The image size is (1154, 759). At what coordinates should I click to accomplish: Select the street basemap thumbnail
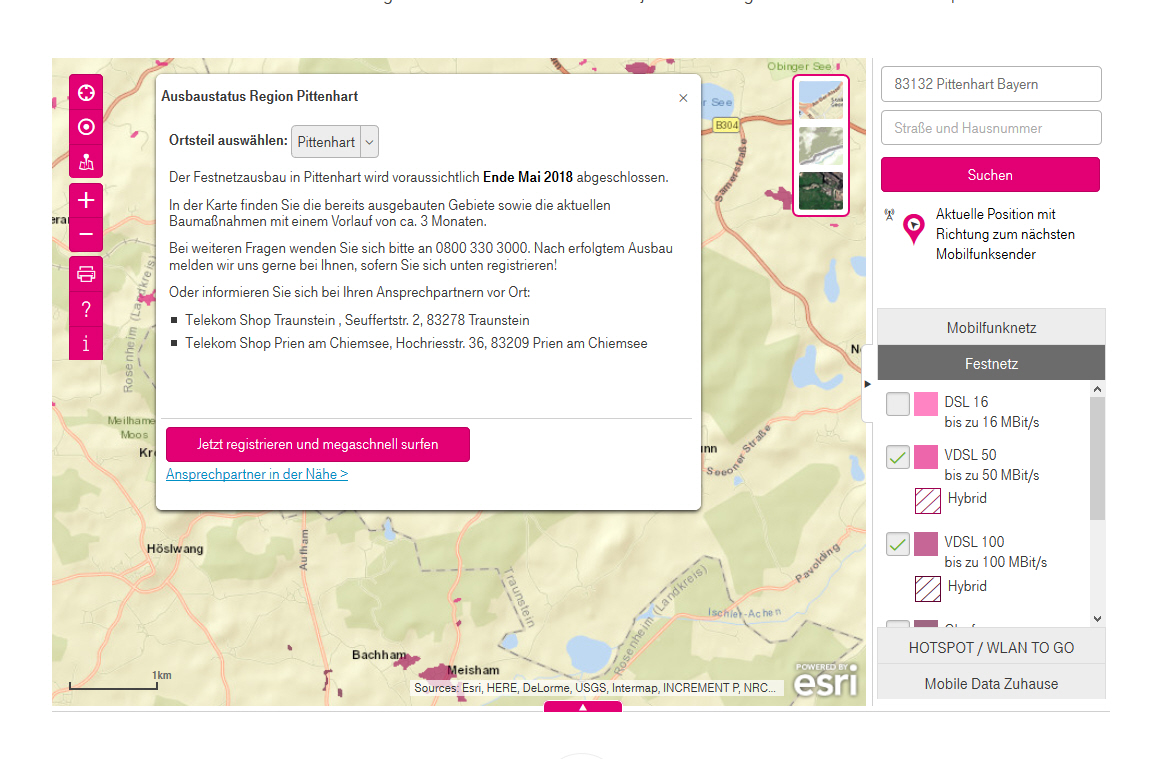(821, 100)
